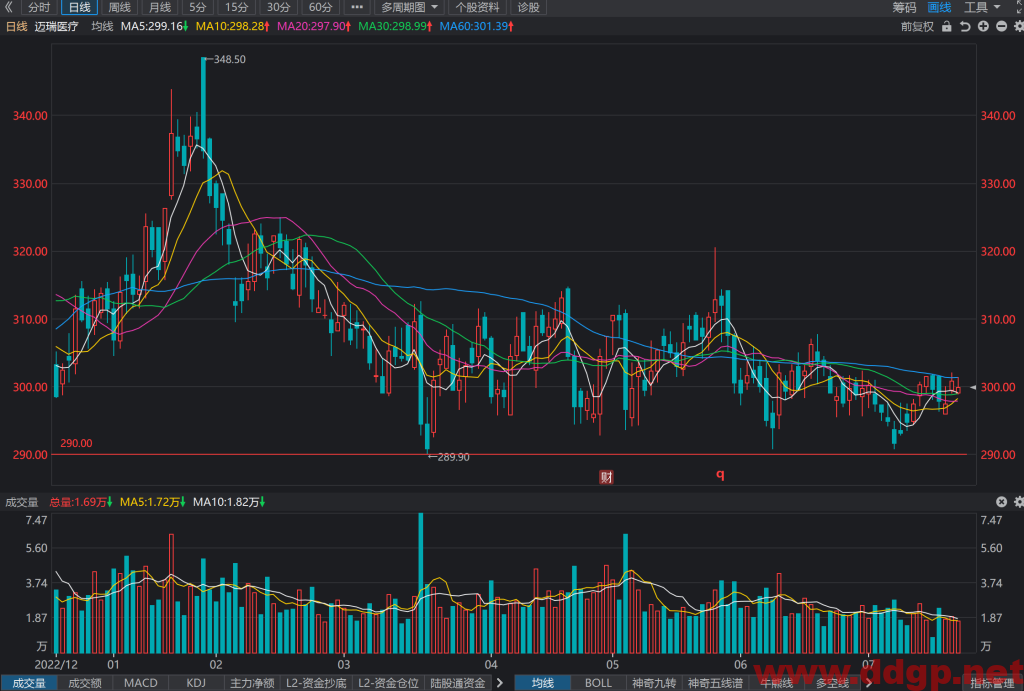Toggle 前复权 price adjustment

pyautogui.click(x=917, y=27)
